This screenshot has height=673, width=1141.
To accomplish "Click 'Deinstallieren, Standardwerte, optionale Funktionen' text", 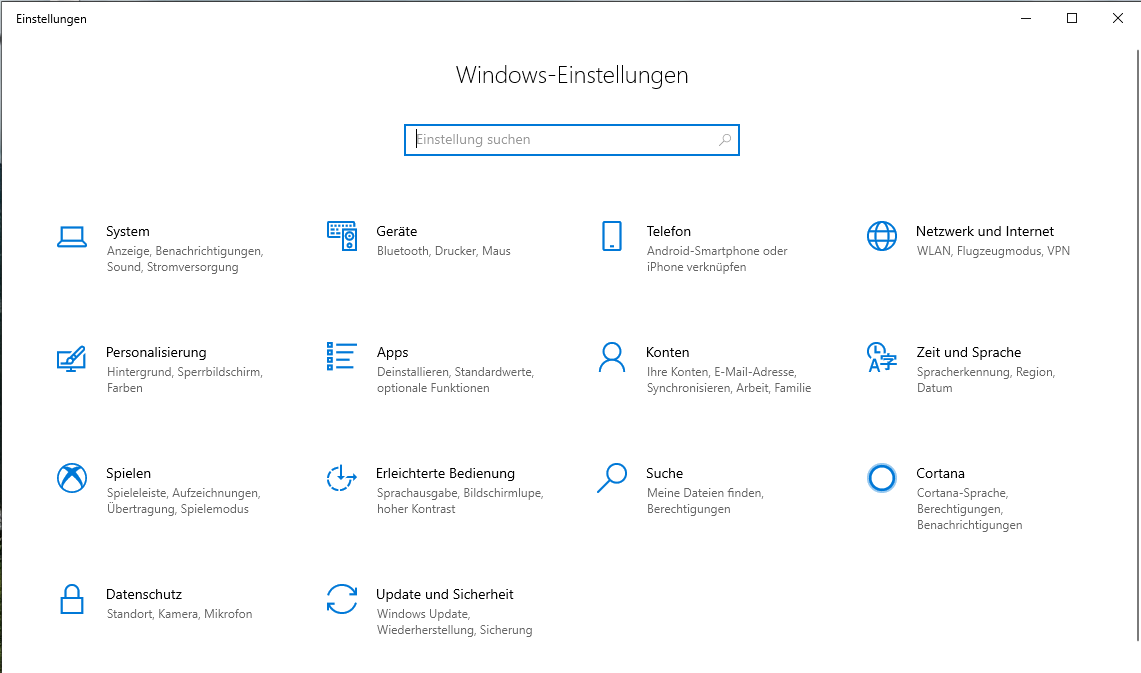I will 456,380.
